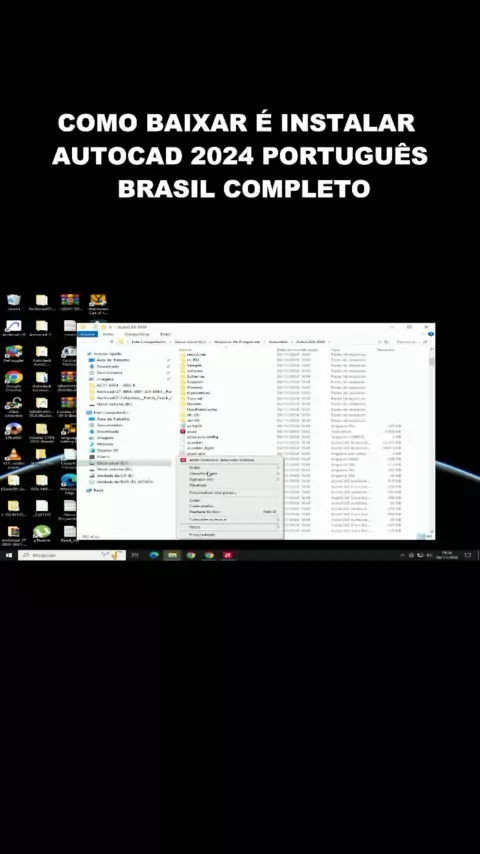Open AutoCAD red icon in taskbar
480x854 pixels.
point(228,555)
